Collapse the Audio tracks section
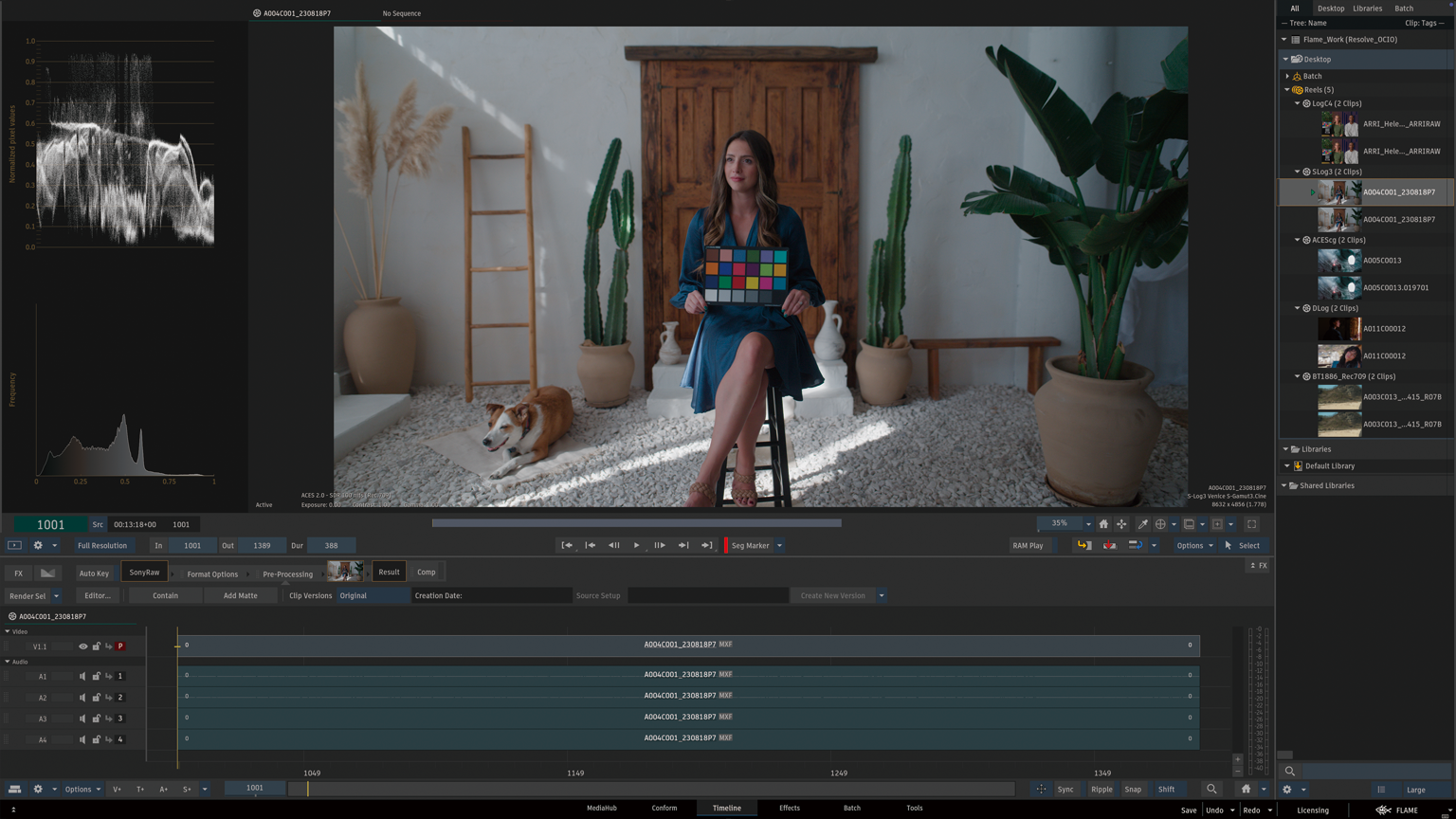Viewport: 1456px width, 819px height. click(8, 662)
